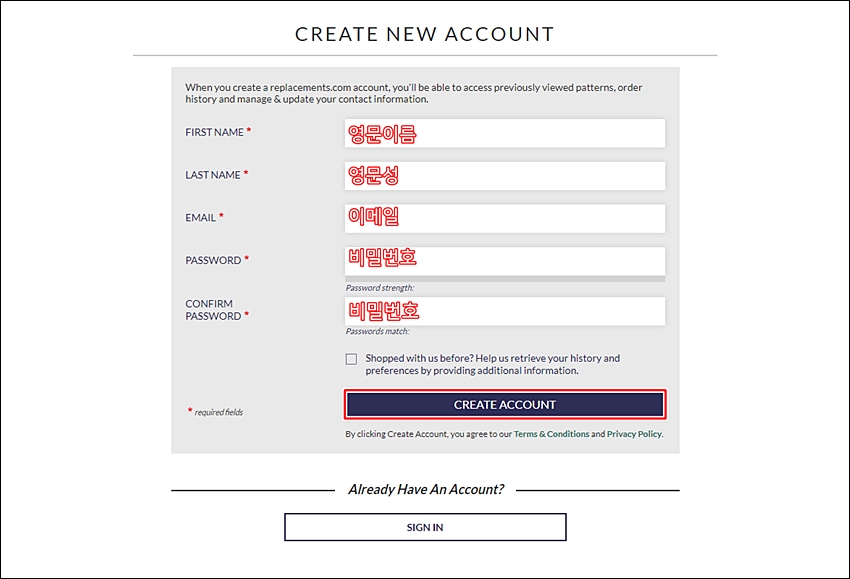Click the CONFIRM PASSWORD label
Image resolution: width=850 pixels, height=579 pixels.
click(214, 310)
